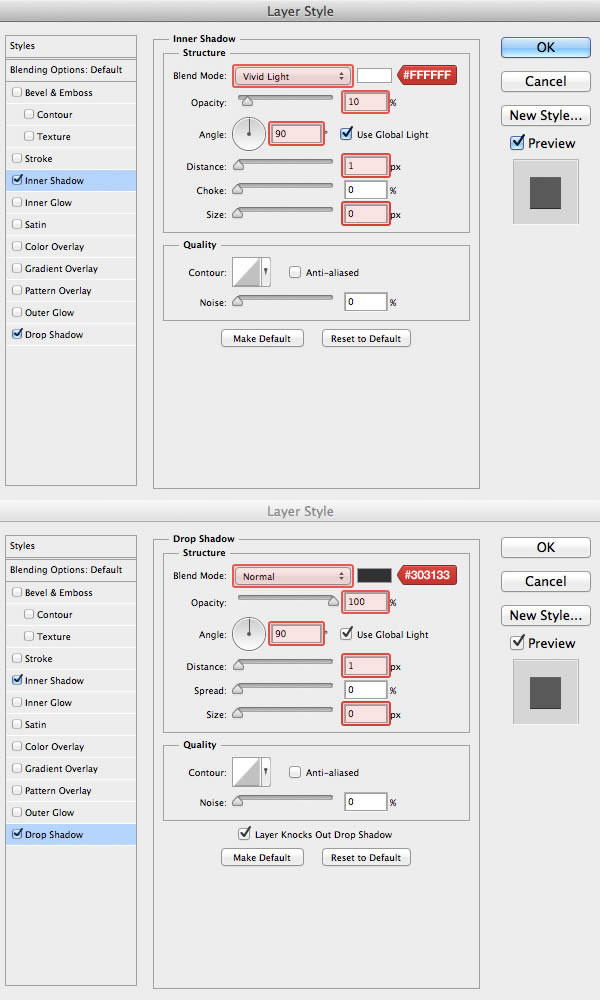Enable Stroke checkbox in top dialog

pyautogui.click(x=17, y=158)
